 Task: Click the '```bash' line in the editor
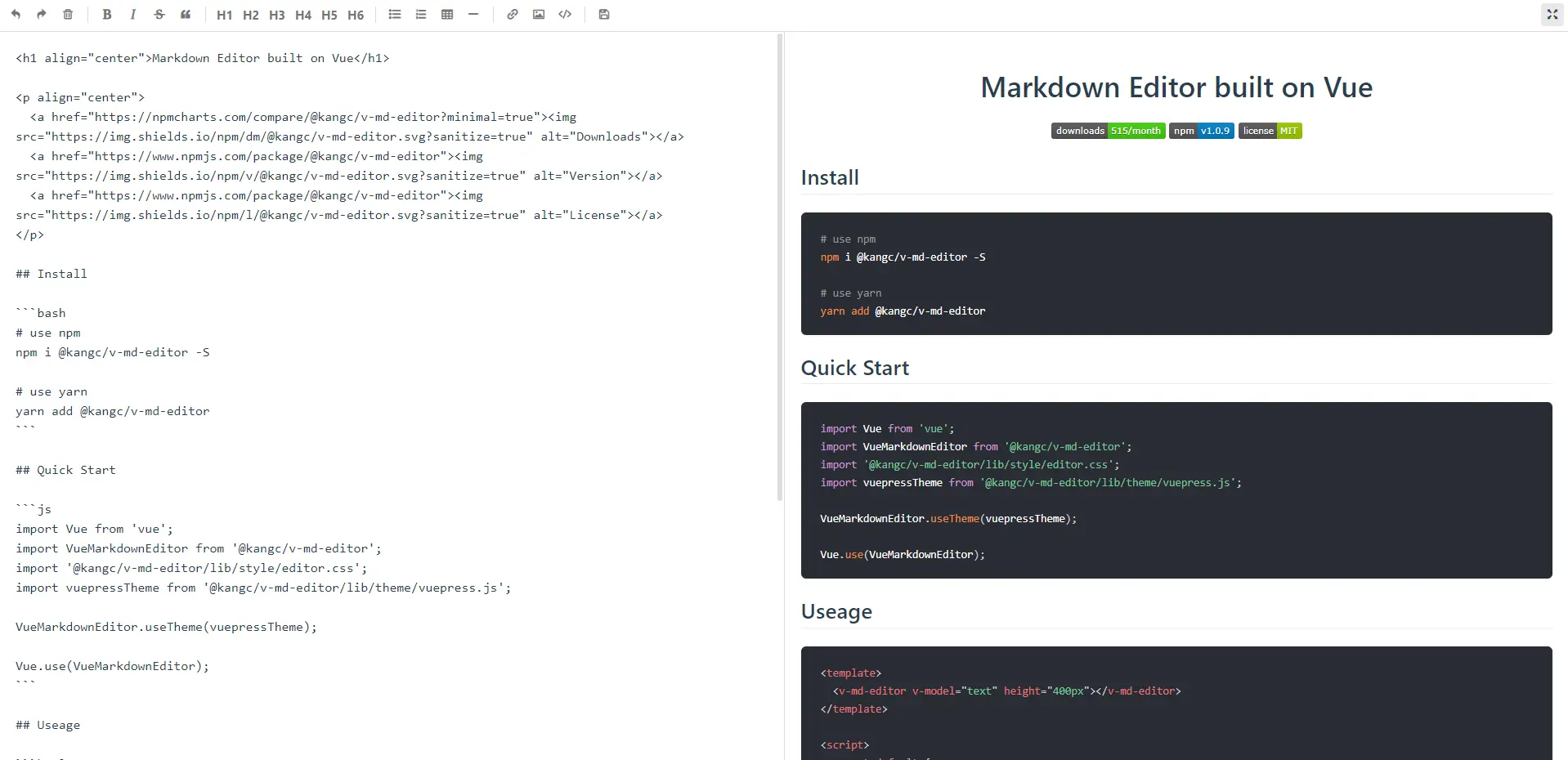tap(41, 313)
